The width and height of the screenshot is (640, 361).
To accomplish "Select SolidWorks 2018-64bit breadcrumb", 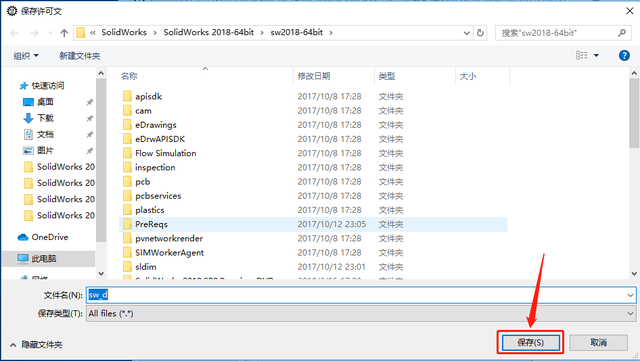I will 209,32.
